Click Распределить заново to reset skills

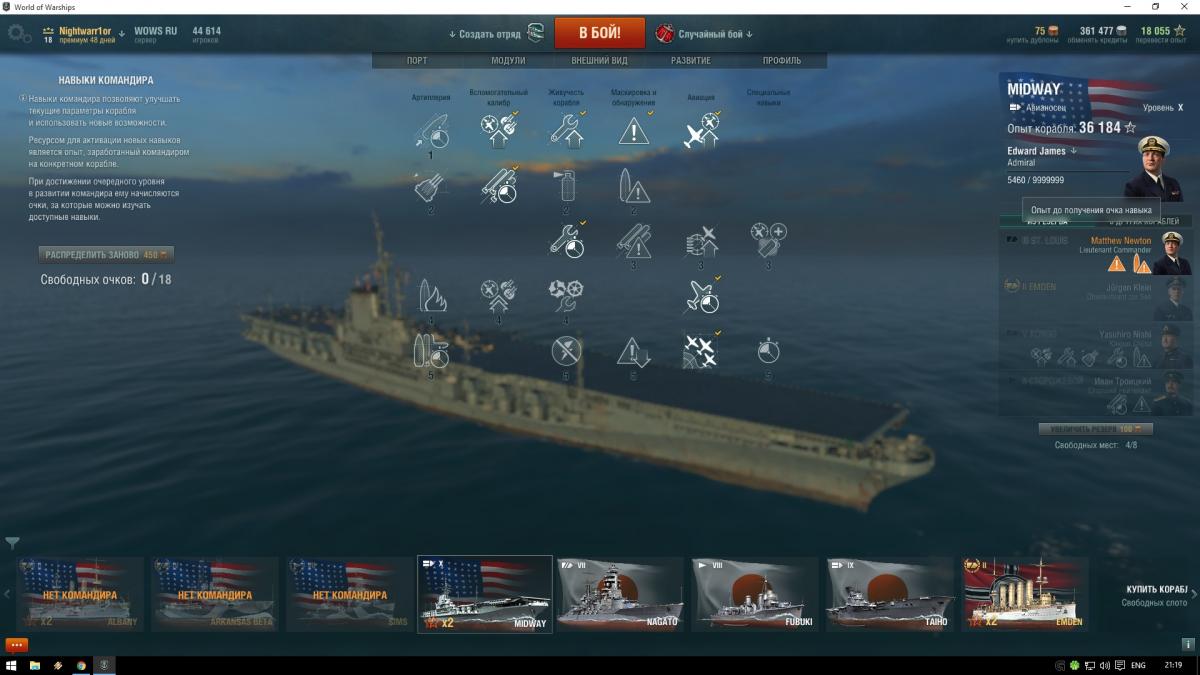point(106,255)
